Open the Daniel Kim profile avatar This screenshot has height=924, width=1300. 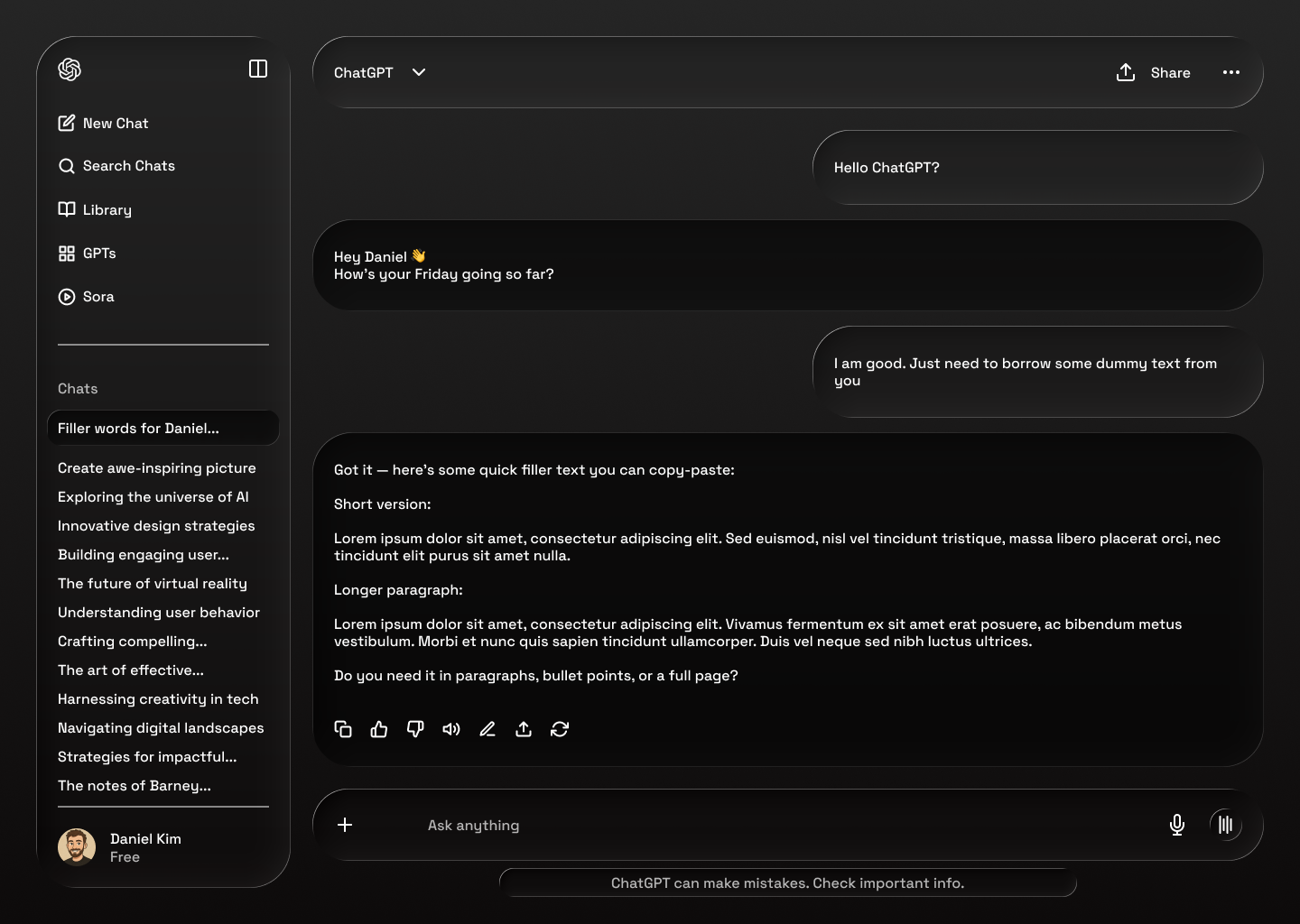click(x=77, y=847)
